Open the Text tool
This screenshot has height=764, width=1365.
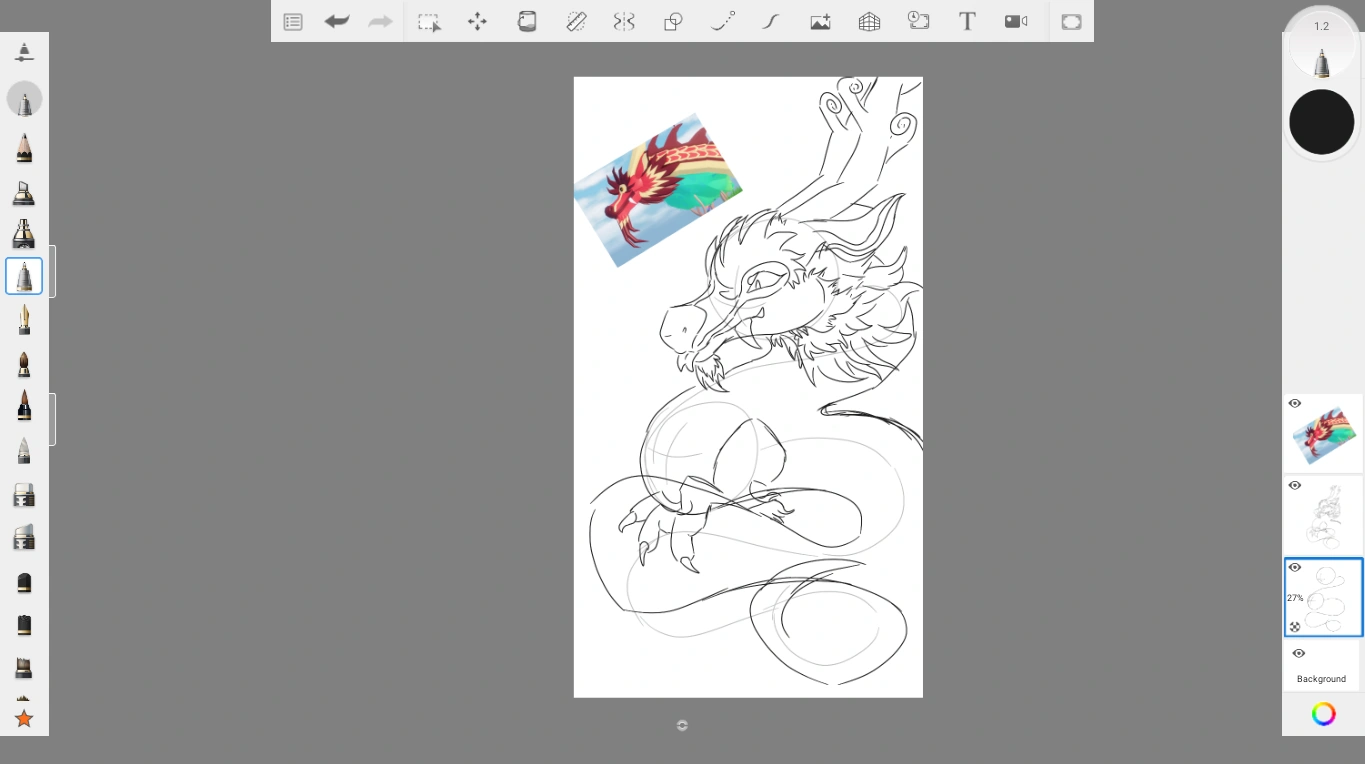click(966, 21)
